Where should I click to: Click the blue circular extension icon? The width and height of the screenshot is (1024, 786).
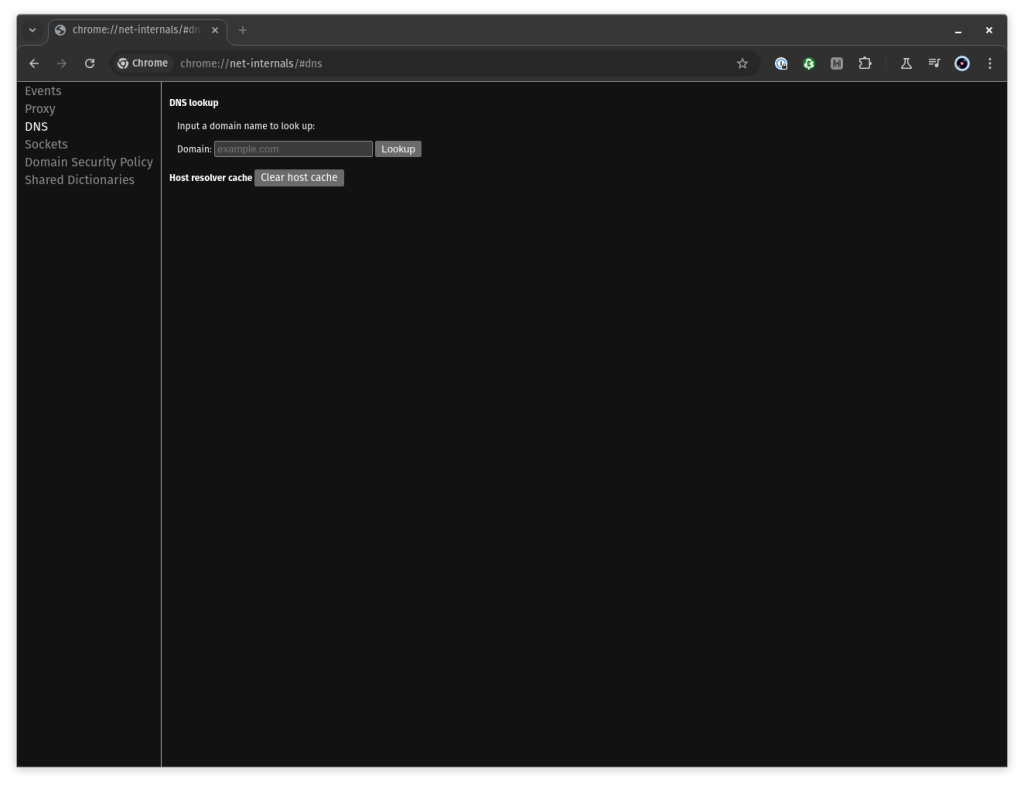coord(781,63)
